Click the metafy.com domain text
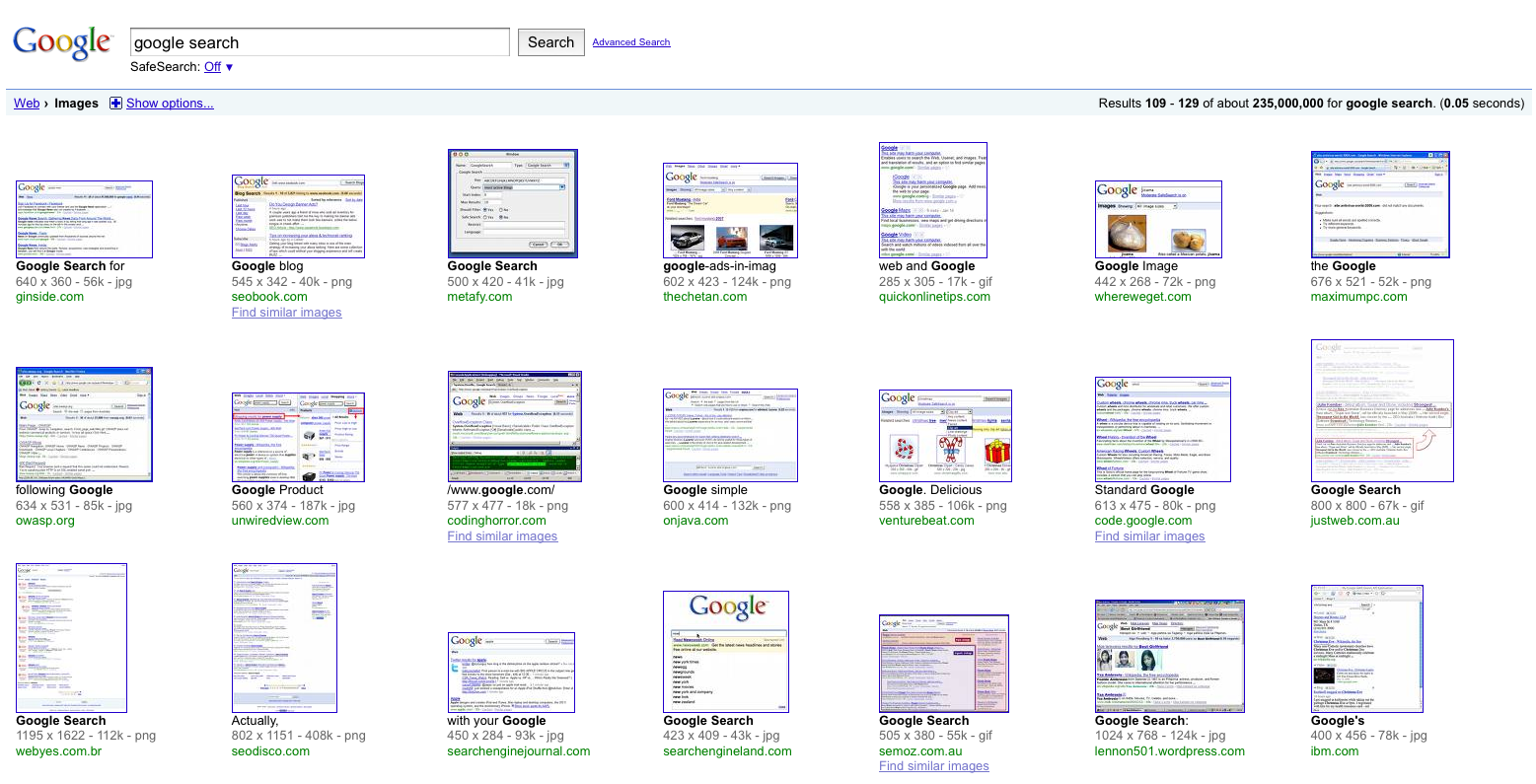Image resolution: width=1536 pixels, height=784 pixels. (479, 297)
